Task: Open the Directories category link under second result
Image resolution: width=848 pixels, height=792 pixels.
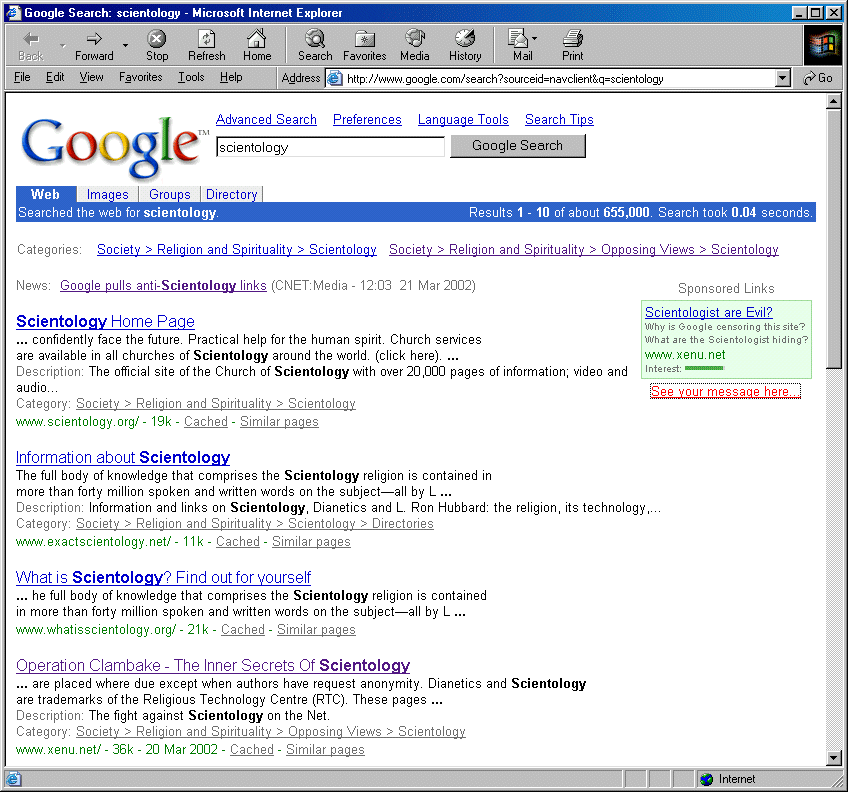Action: tap(402, 524)
